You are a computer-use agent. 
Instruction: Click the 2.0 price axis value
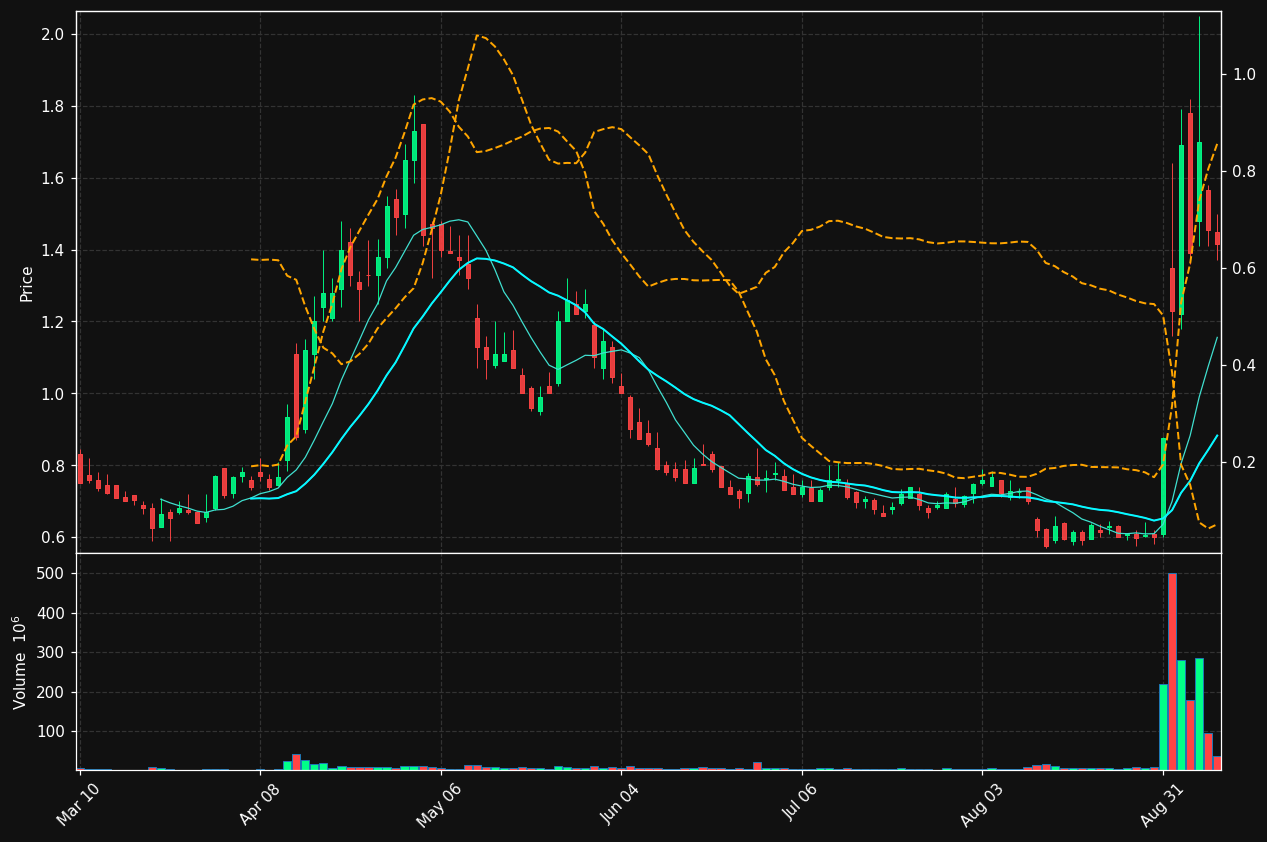pos(53,35)
